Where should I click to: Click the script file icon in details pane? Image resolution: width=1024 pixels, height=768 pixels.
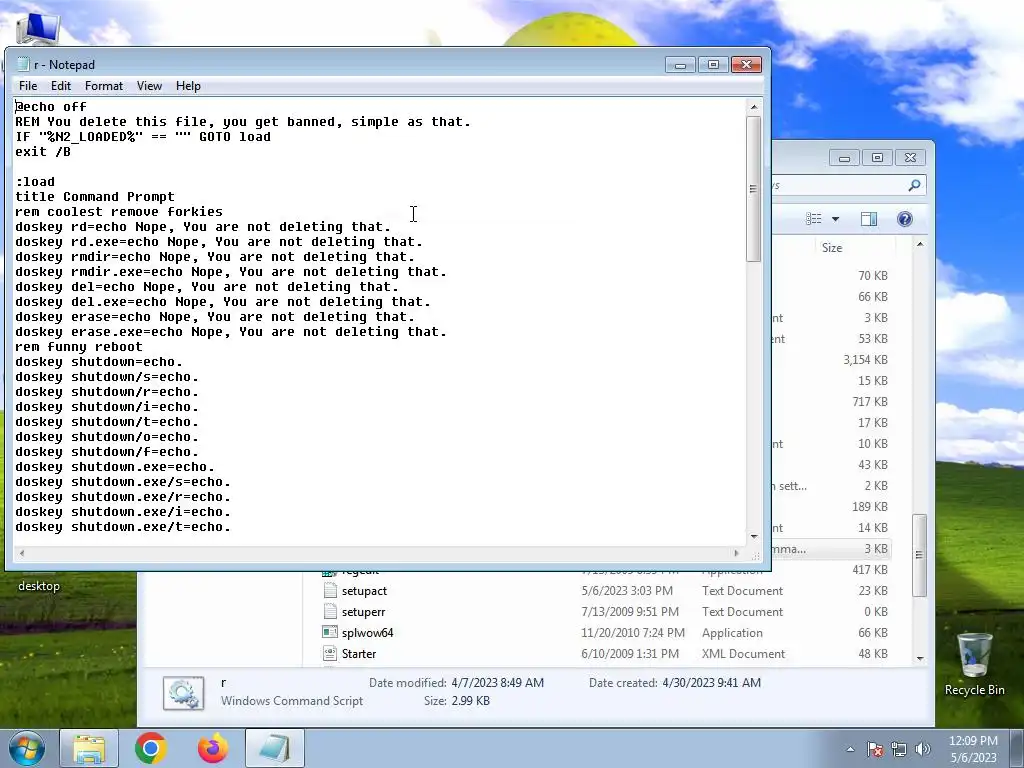coord(184,693)
